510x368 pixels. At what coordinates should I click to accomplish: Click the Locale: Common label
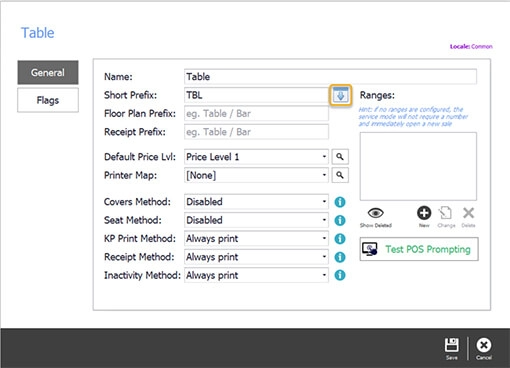coord(471,46)
